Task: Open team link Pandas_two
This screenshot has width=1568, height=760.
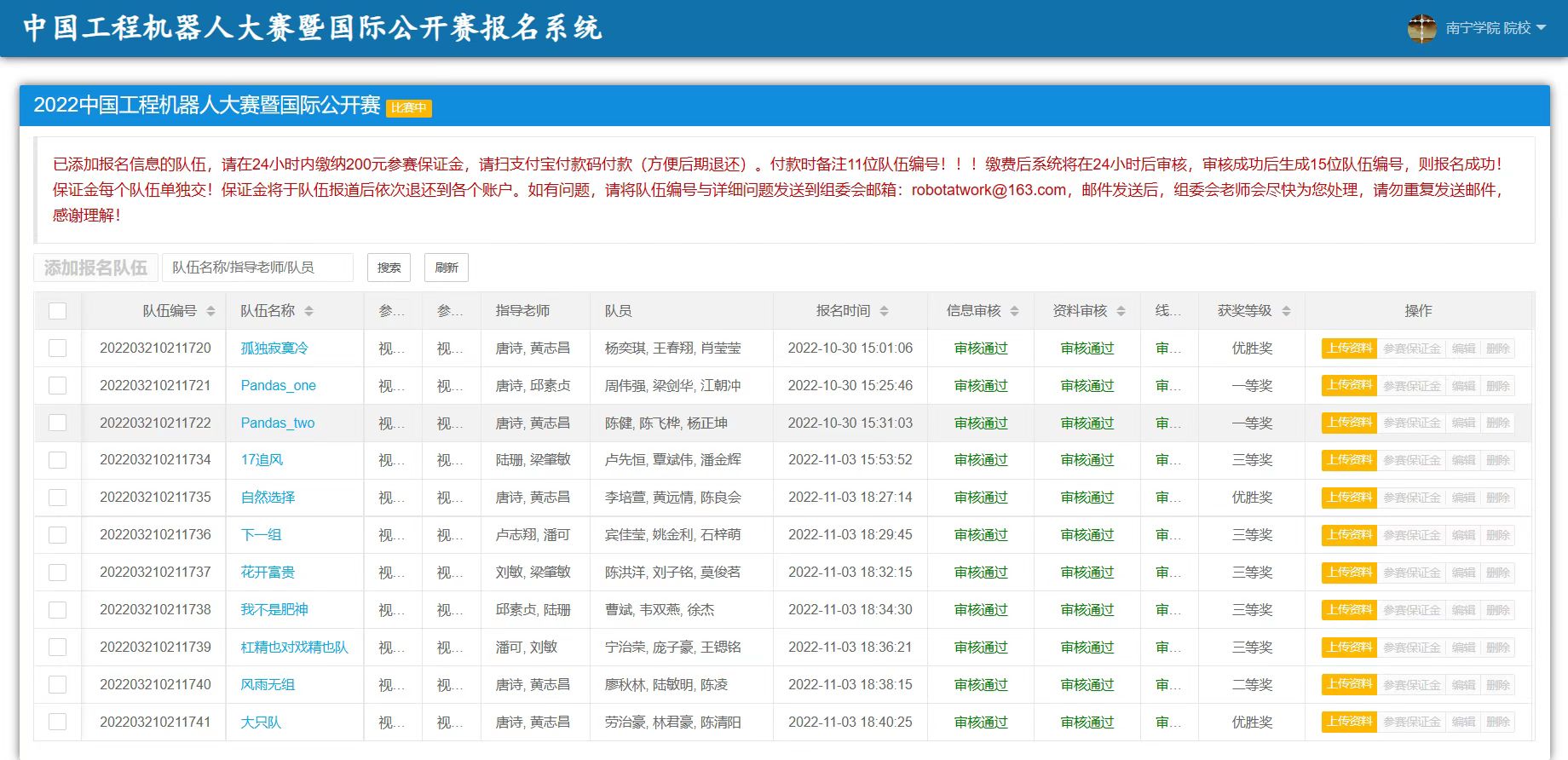Action: tap(278, 423)
